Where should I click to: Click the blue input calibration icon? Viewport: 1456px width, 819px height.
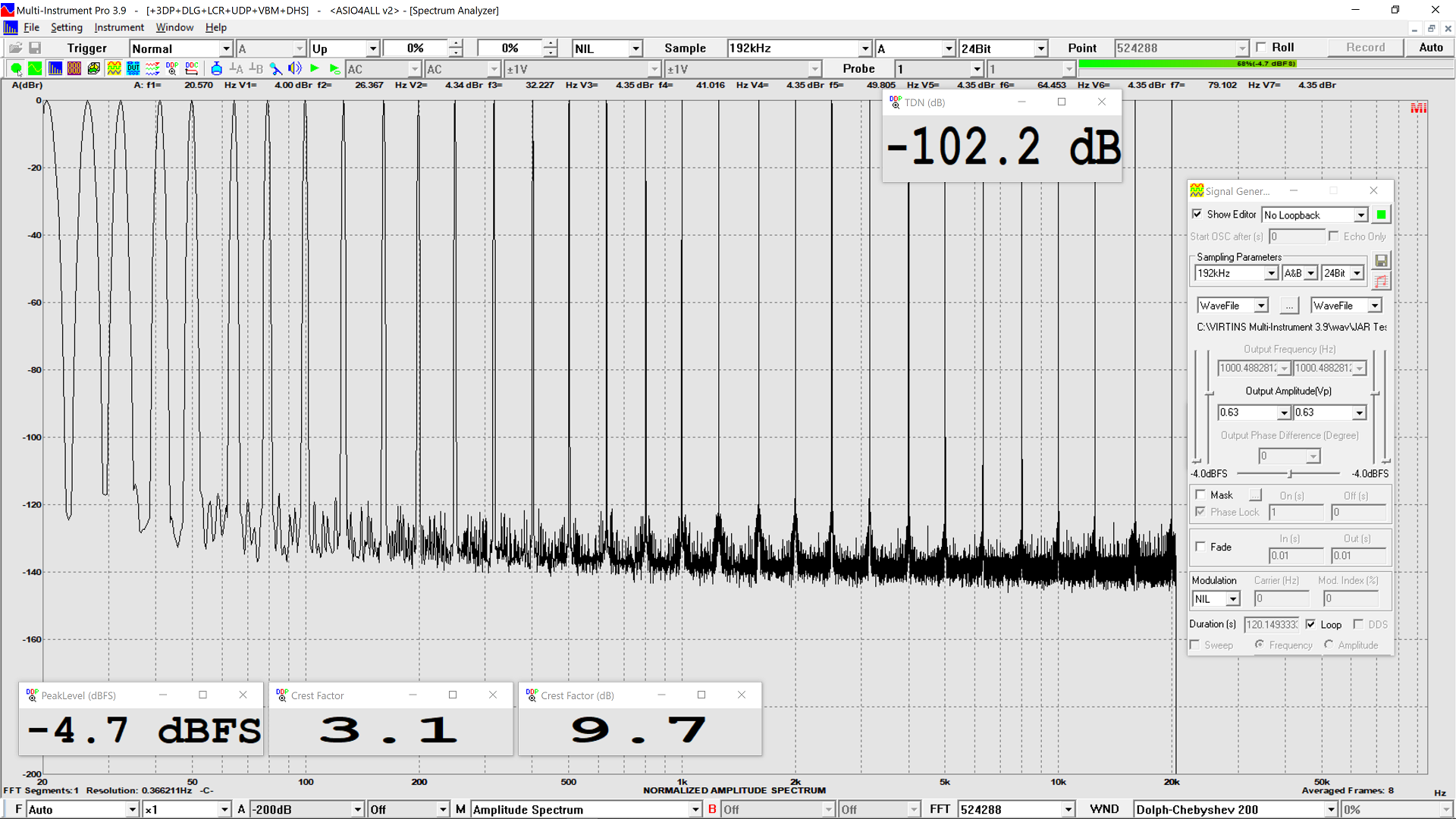[x=216, y=69]
